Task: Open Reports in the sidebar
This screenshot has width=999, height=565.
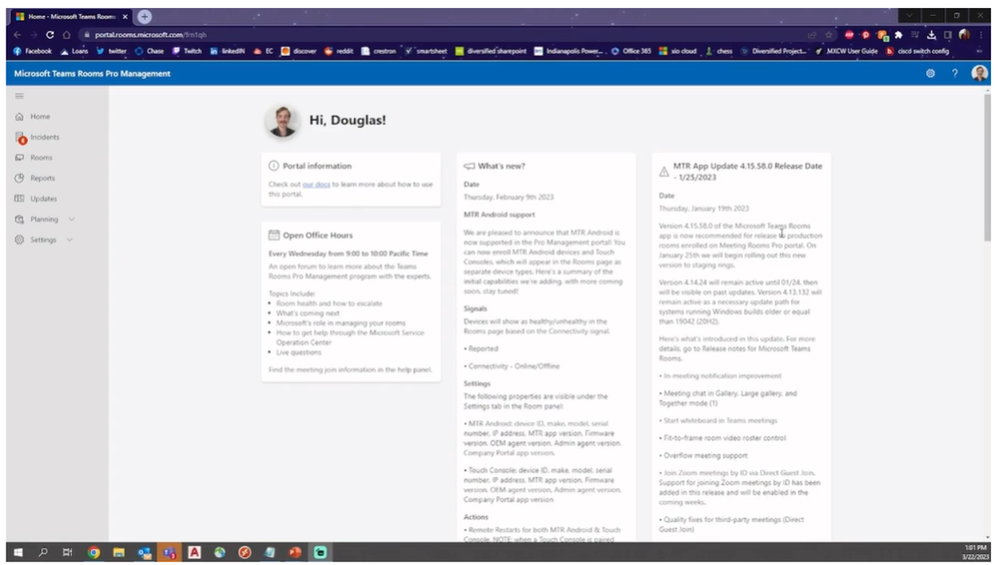Action: [x=43, y=178]
